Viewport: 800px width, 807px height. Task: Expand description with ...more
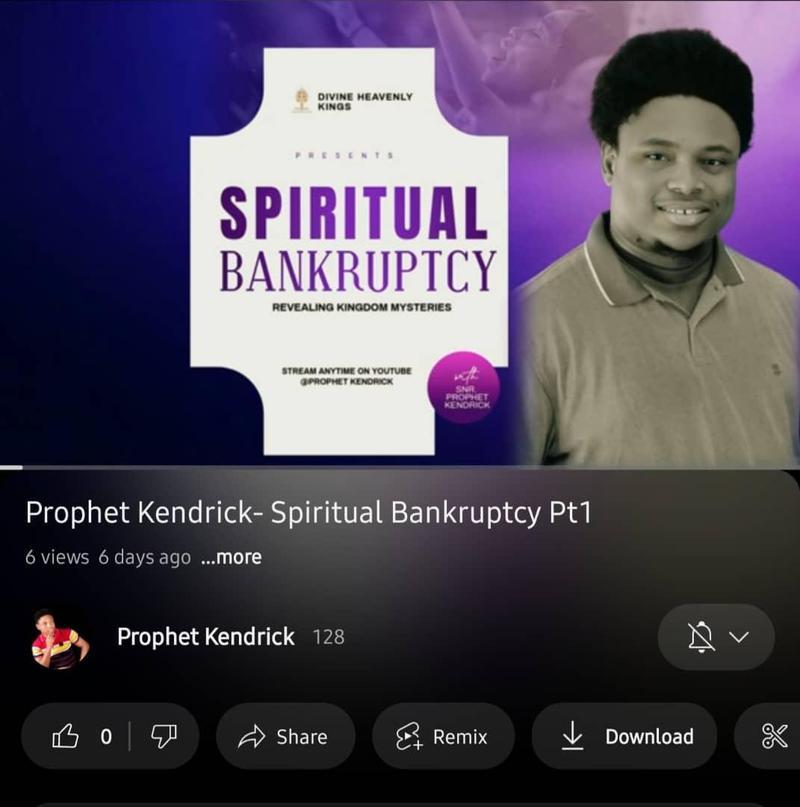click(231, 557)
